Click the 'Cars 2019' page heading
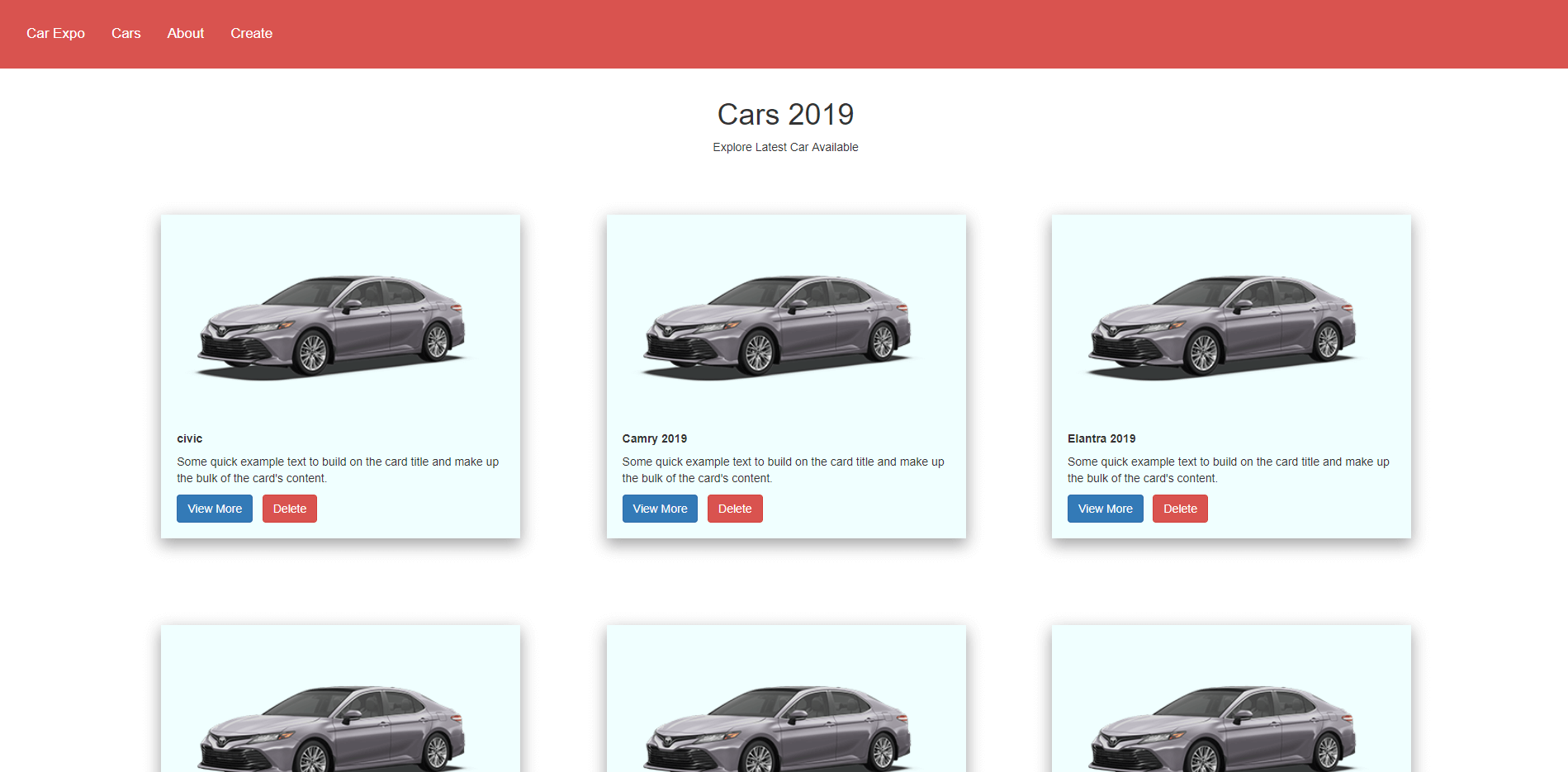The height and width of the screenshot is (772, 1568). point(785,114)
